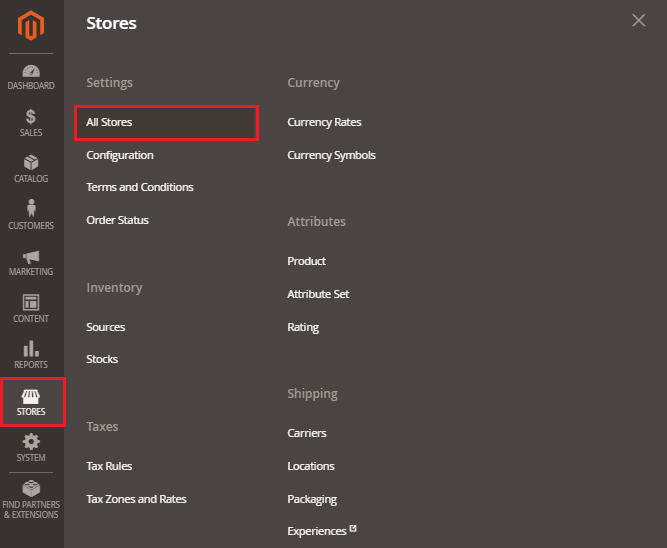Open Attribute Set under Attributes
Viewport: 667px width, 548px height.
(x=318, y=294)
